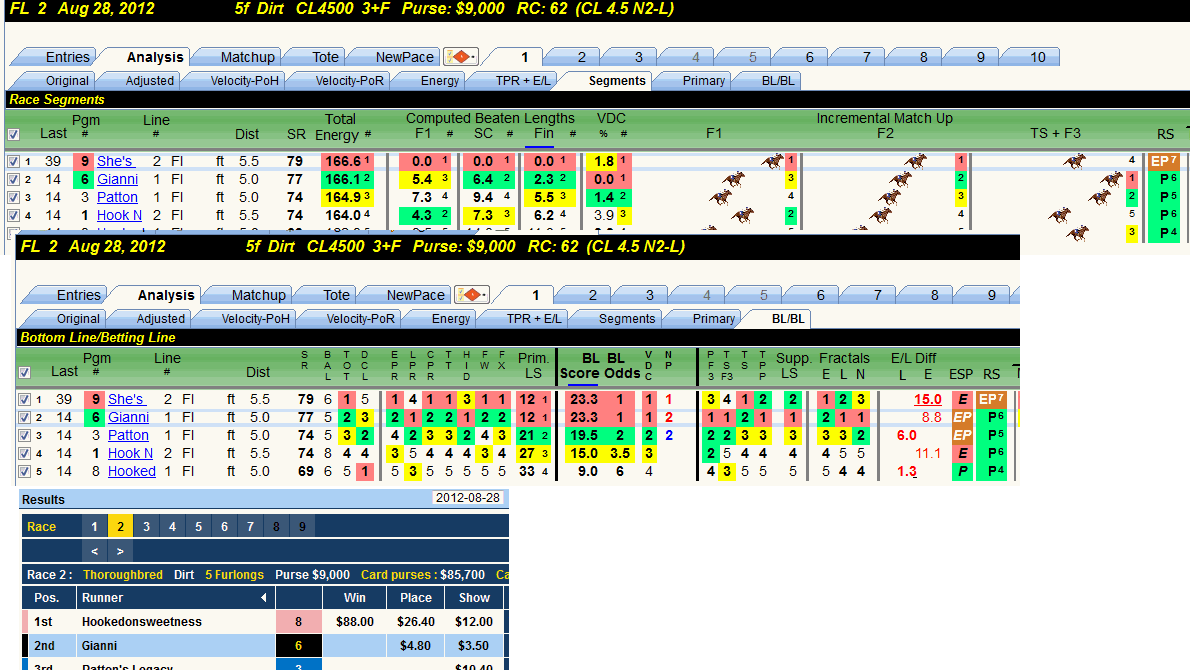The height and width of the screenshot is (670, 1190).
Task: Select race 2 button in Results
Action: pyautogui.click(x=120, y=527)
